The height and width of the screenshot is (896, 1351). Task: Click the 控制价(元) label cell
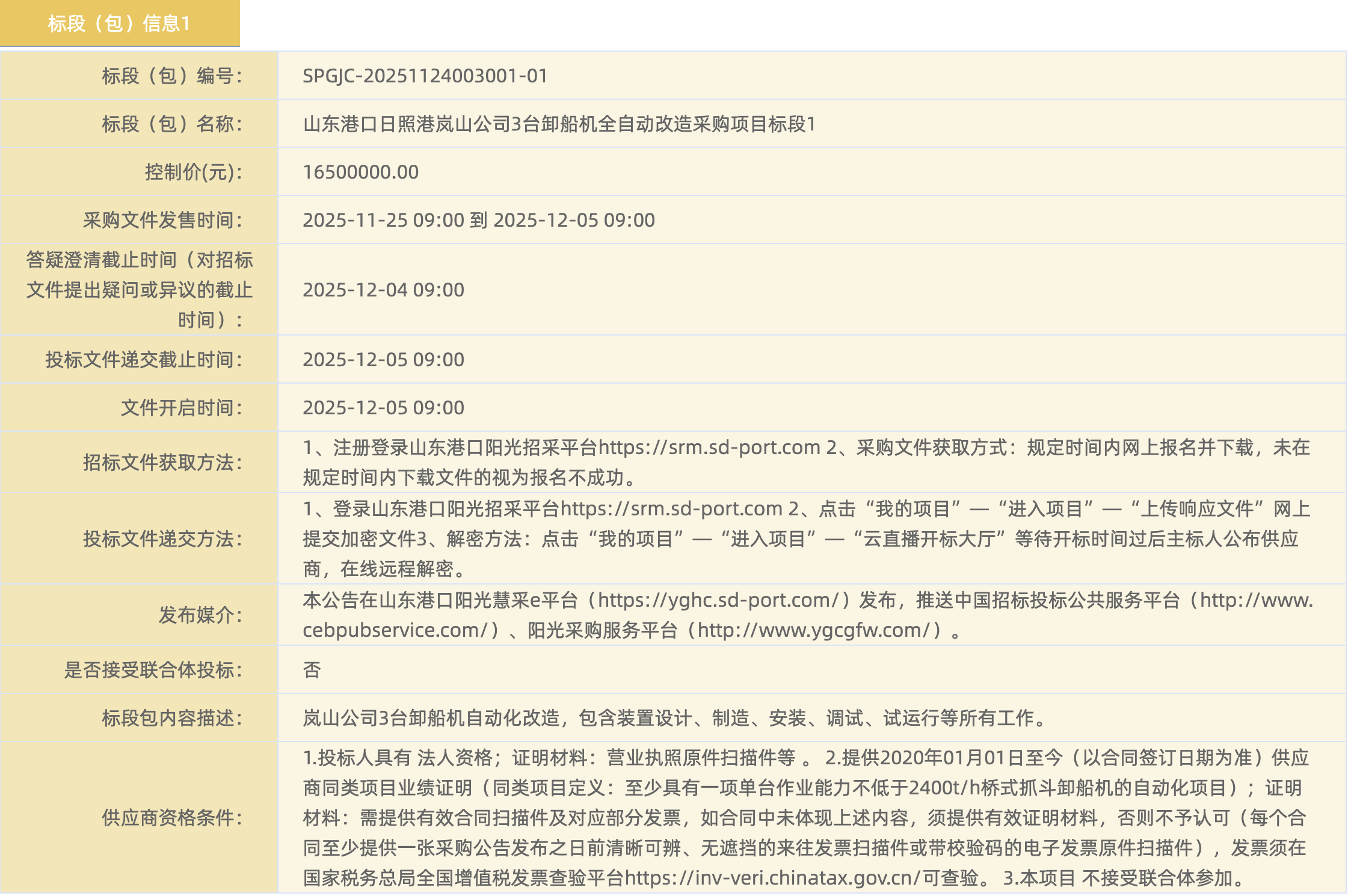click(x=193, y=172)
